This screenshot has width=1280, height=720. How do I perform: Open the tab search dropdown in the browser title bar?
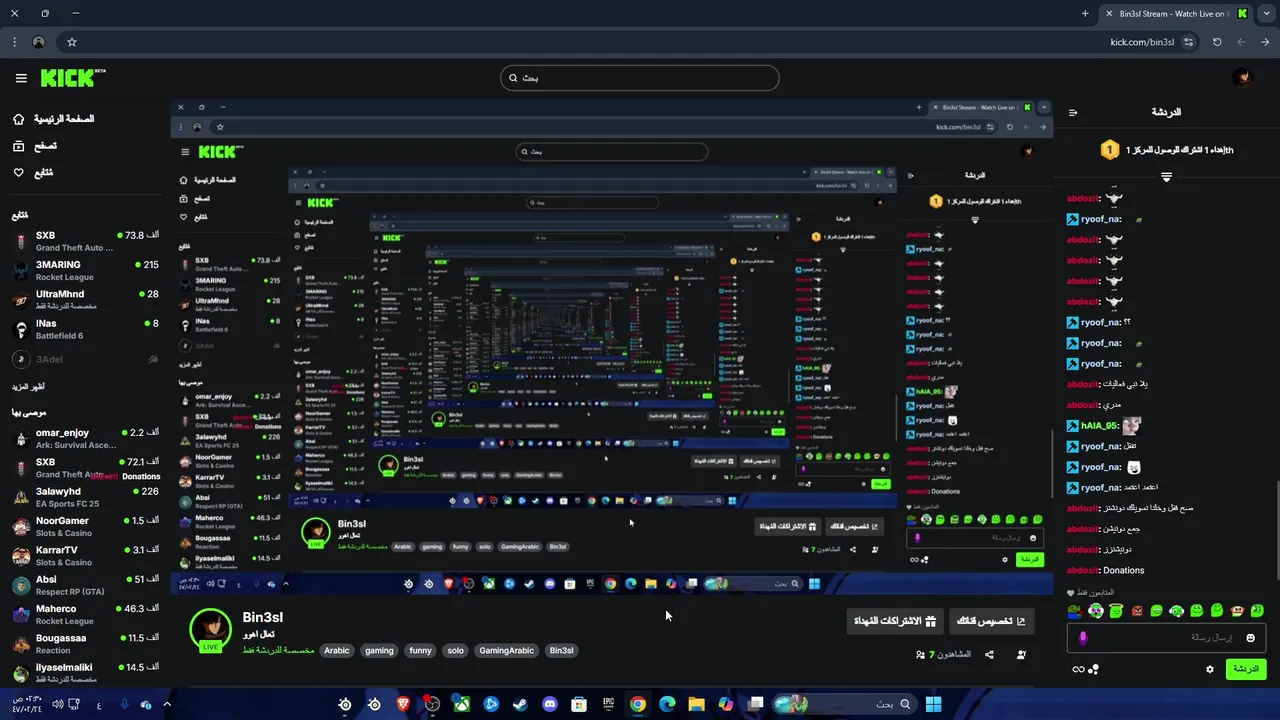[1266, 13]
